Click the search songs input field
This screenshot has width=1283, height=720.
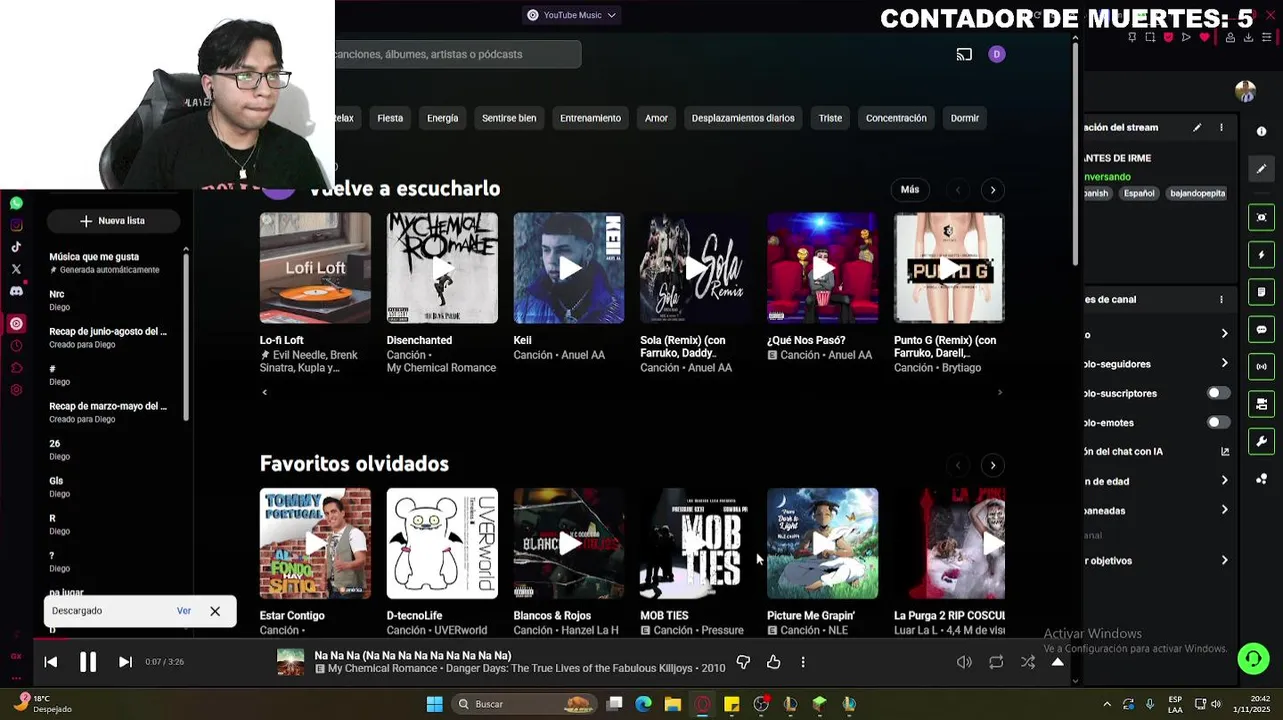(x=457, y=54)
